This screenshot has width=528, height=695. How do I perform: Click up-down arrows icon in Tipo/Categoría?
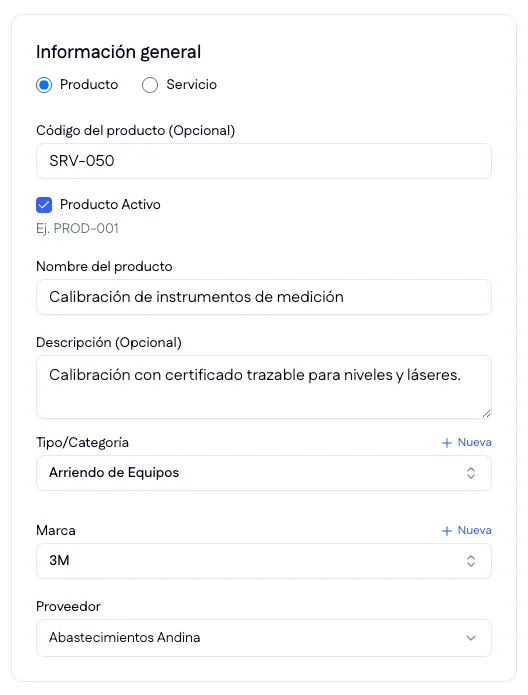[x=471, y=473]
